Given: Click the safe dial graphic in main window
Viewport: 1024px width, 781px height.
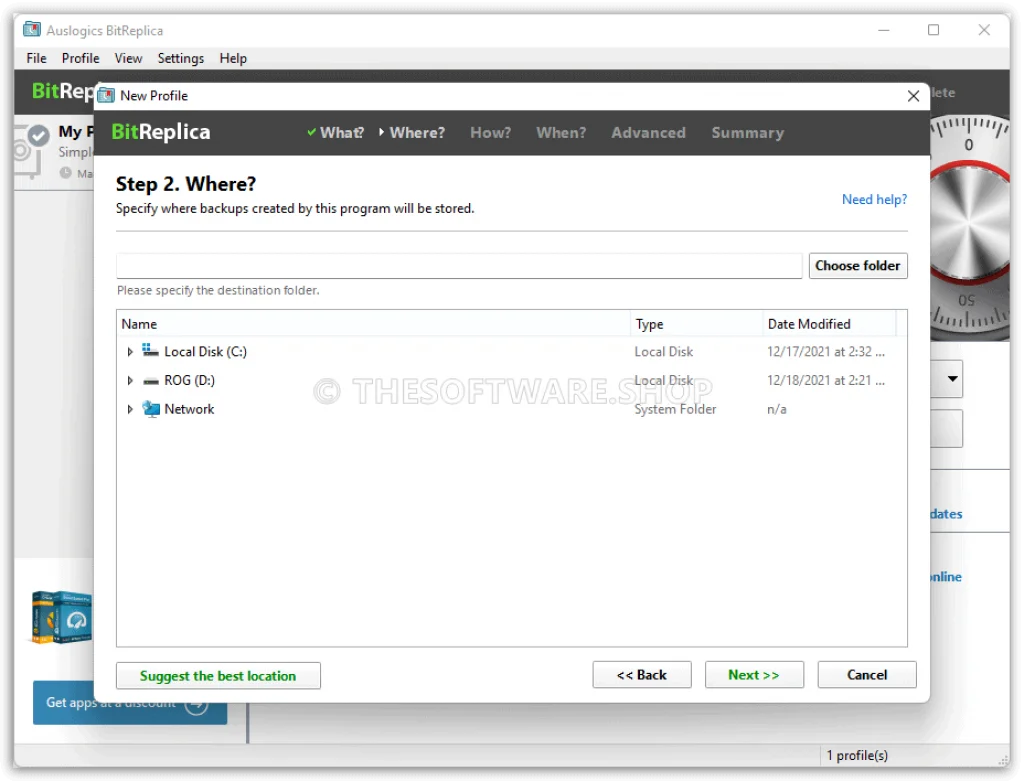Looking at the screenshot, I should [x=970, y=229].
